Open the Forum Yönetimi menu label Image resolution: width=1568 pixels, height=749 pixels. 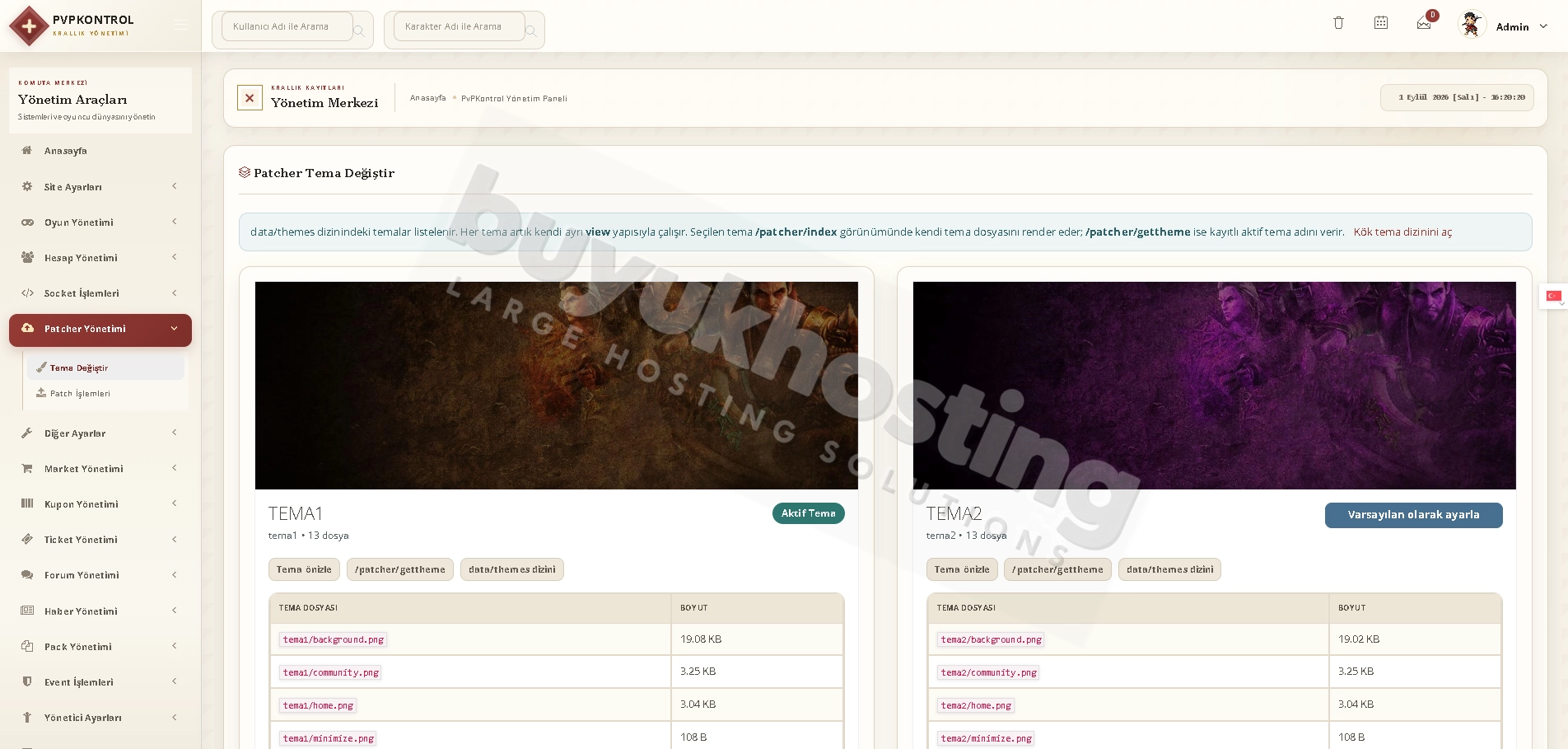tap(82, 575)
